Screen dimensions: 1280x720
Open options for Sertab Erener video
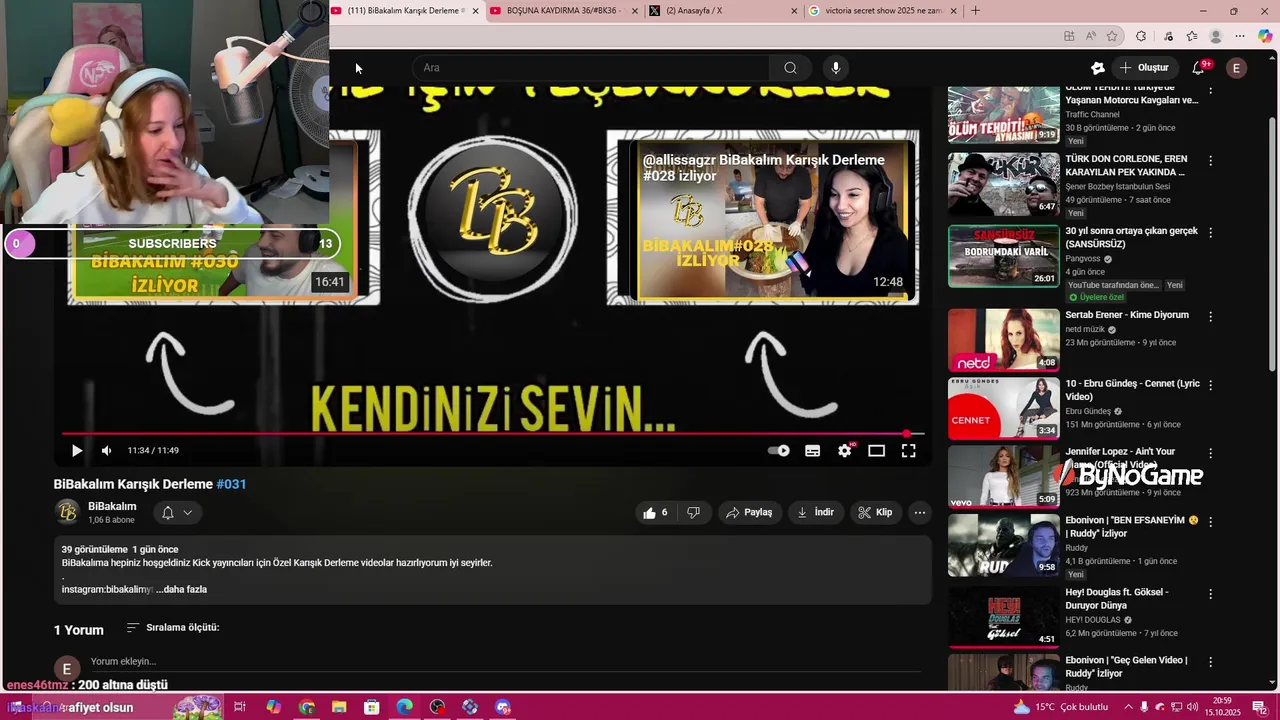(x=1211, y=317)
